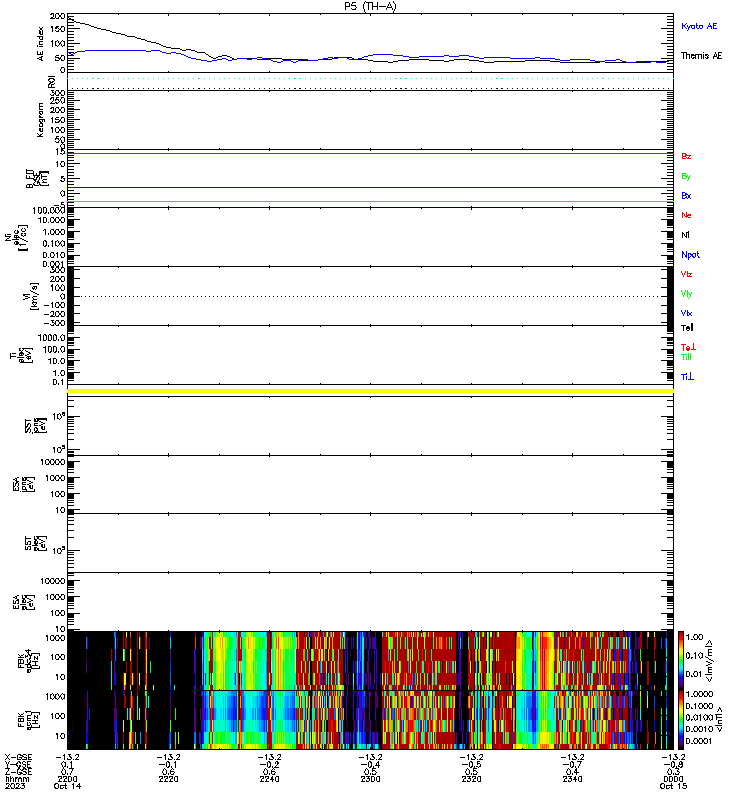750x800 pixels.
Task: Click the FBK scm1 magnetic field spectrogram
Action: coord(370,720)
